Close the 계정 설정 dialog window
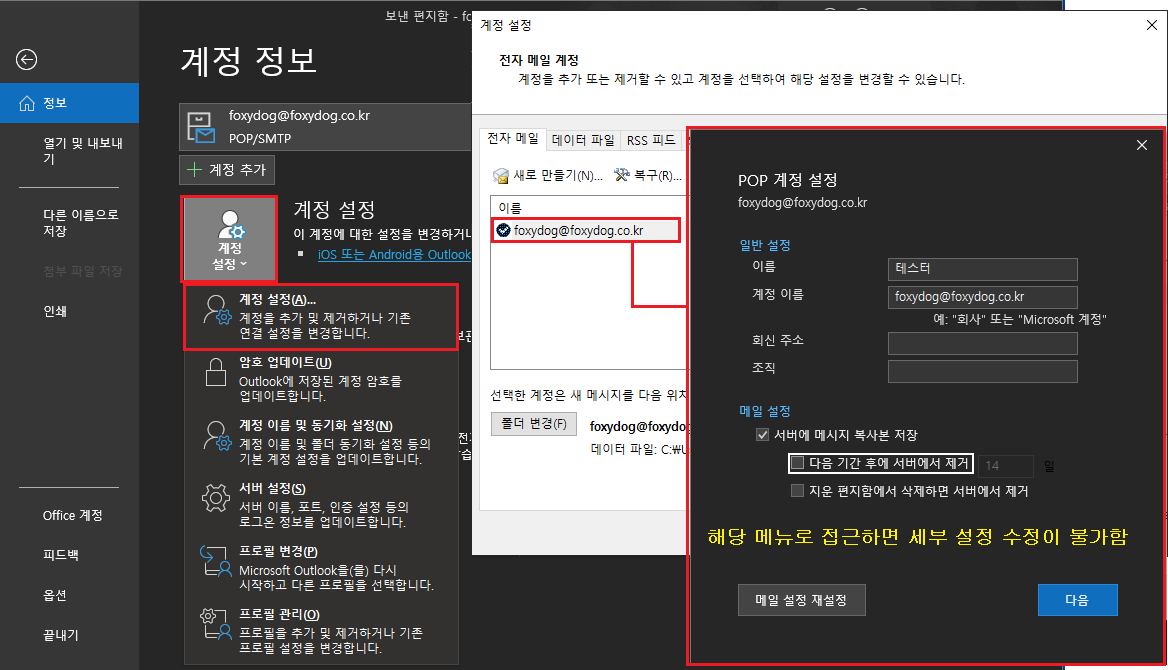The image size is (1168, 670). tap(1152, 25)
